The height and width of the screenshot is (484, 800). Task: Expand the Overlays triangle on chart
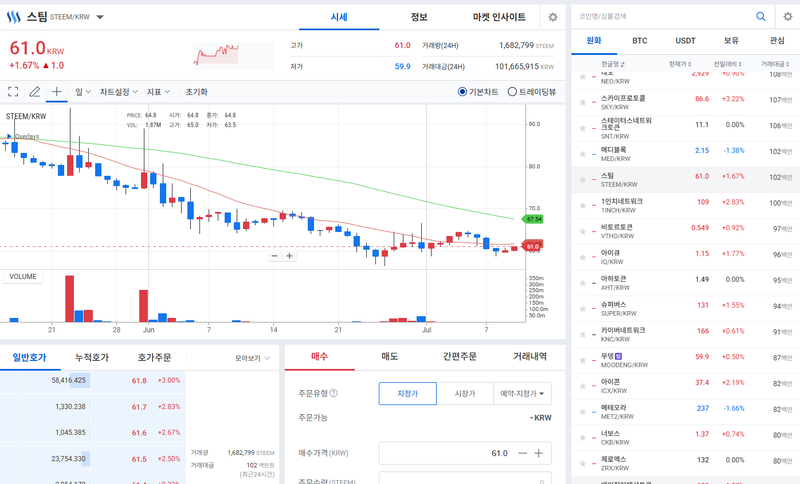click(9, 136)
